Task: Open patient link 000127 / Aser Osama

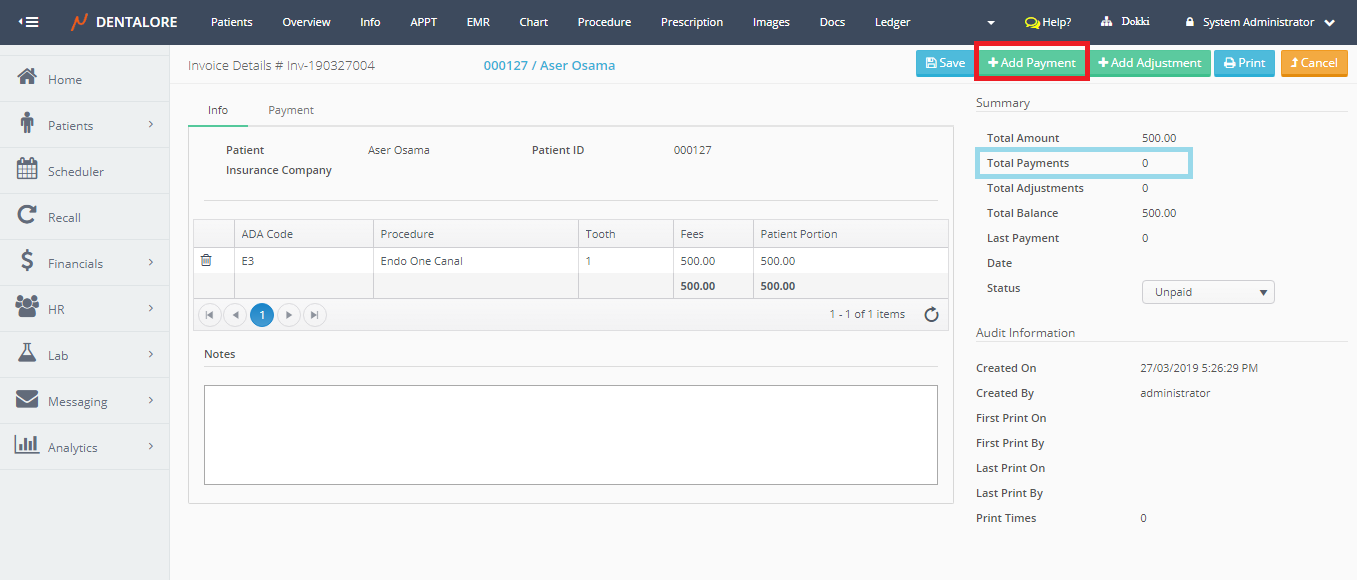Action: [549, 65]
